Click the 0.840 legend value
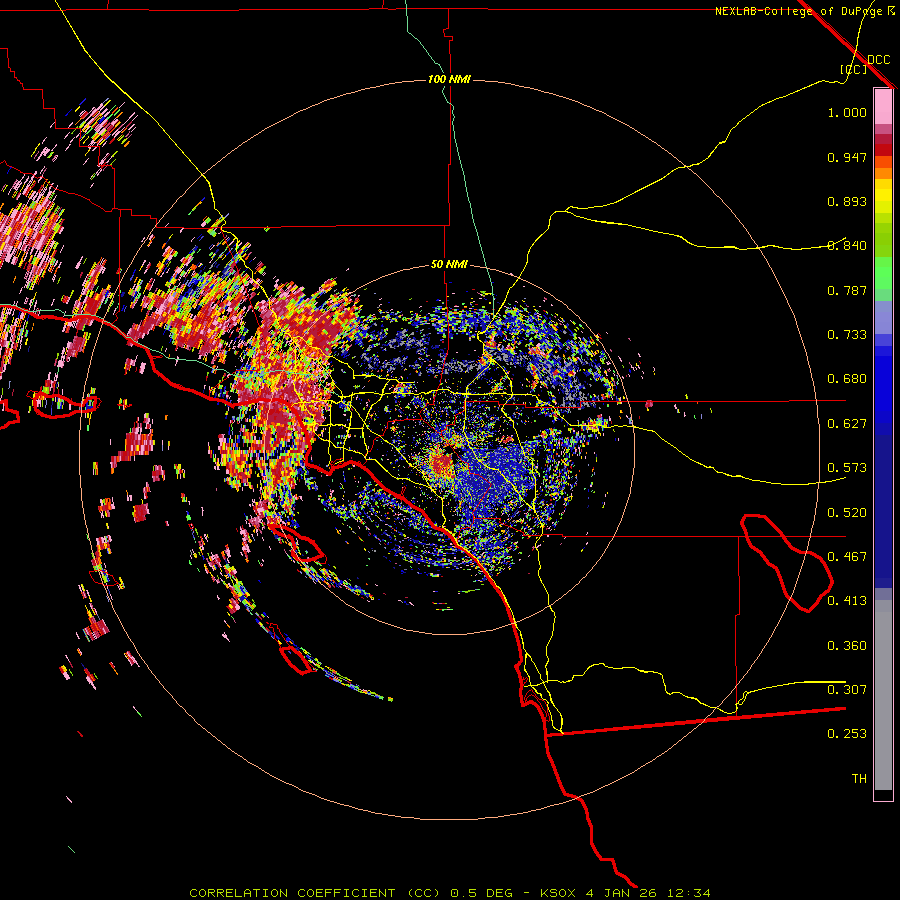Screen dimensions: 900x900 tap(847, 246)
